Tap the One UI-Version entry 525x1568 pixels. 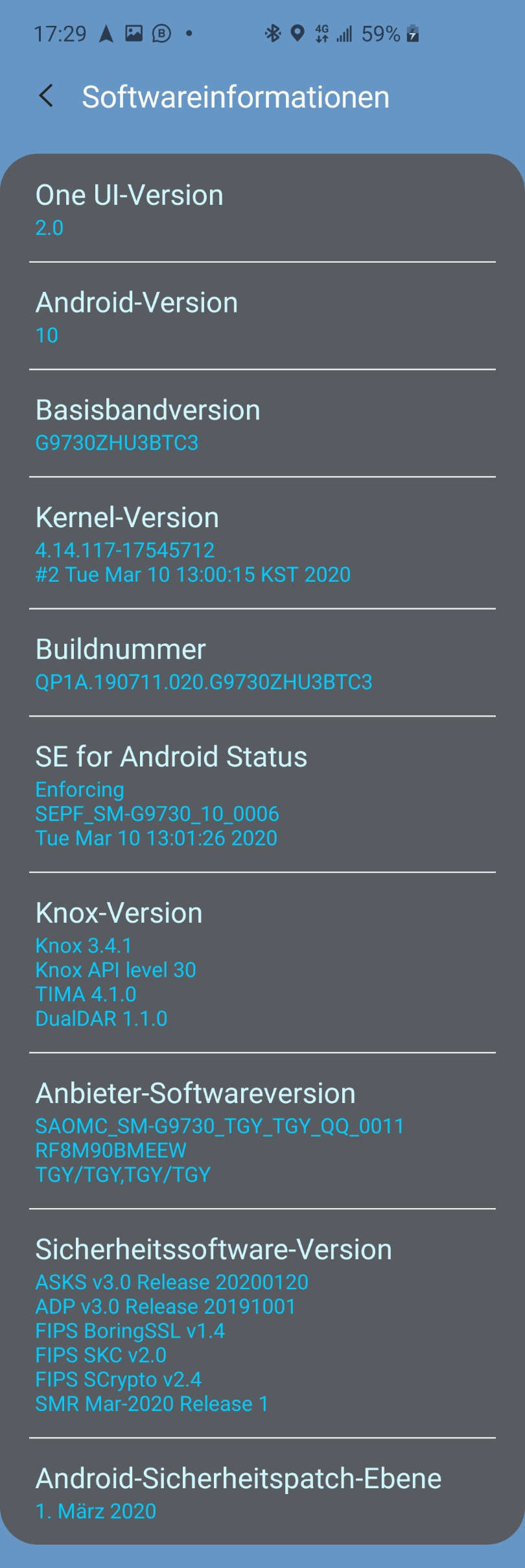(262, 209)
